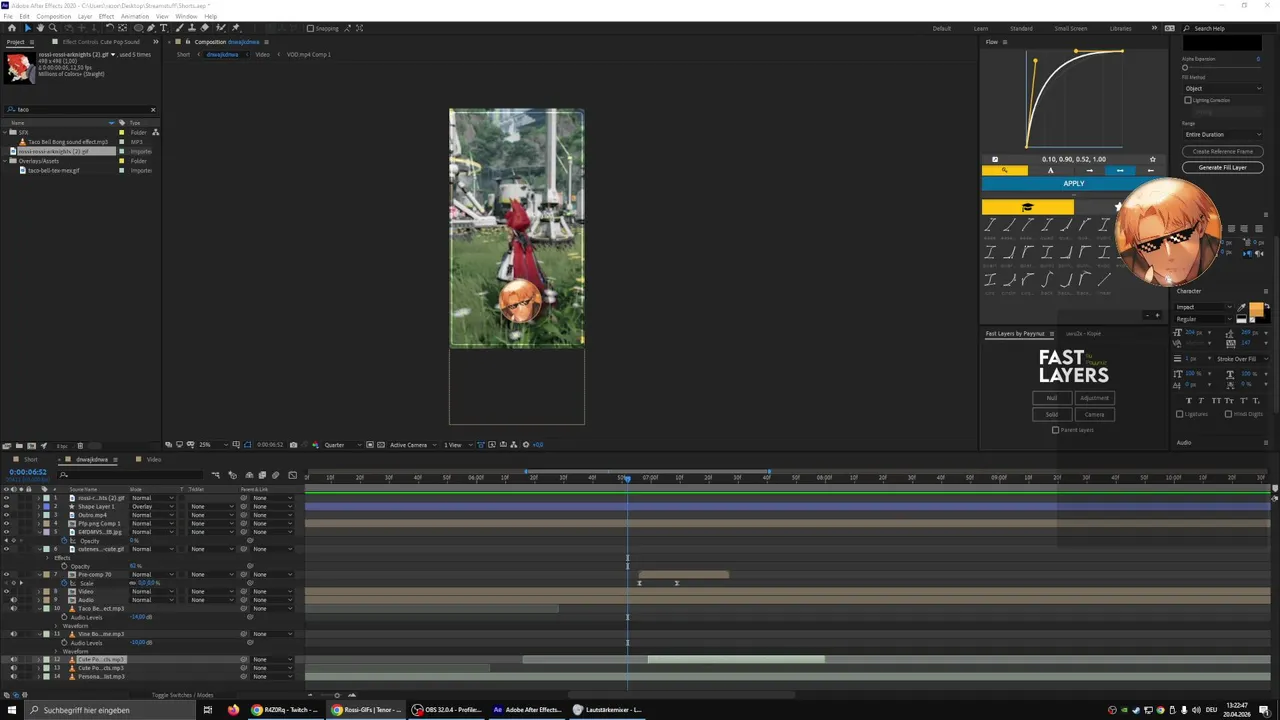The width and height of the screenshot is (1280, 720).
Task: Select the Puppet Pin tool
Action: pyautogui.click(x=235, y=28)
